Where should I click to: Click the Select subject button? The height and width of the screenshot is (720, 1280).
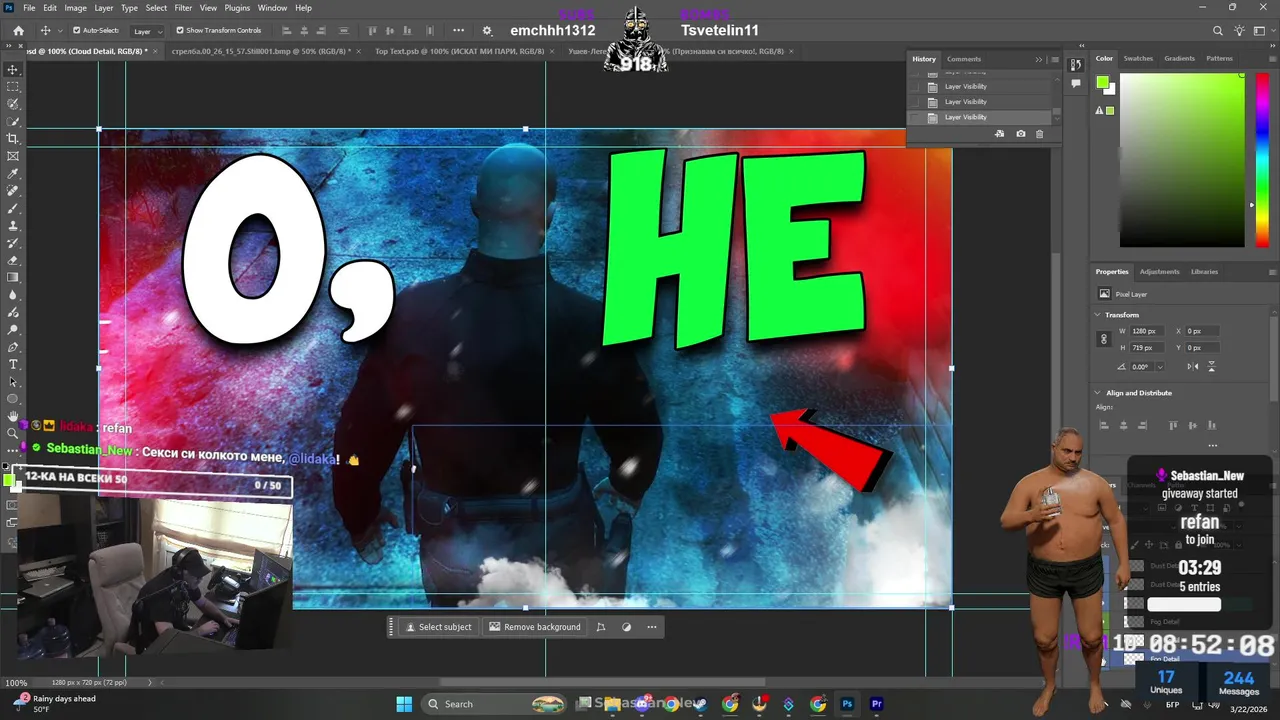pyautogui.click(x=438, y=627)
